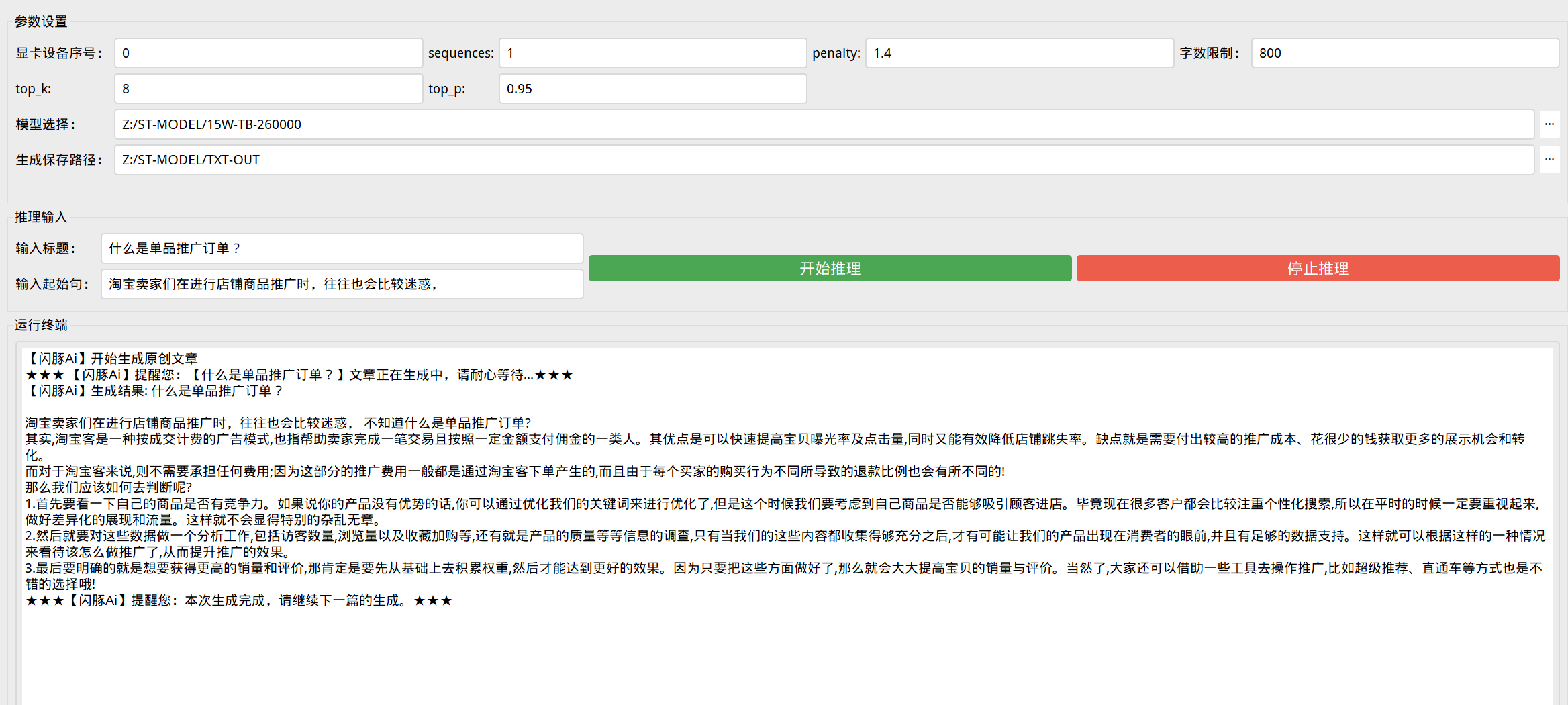
Task: Click the final line 本次生成完成
Action: point(239,600)
